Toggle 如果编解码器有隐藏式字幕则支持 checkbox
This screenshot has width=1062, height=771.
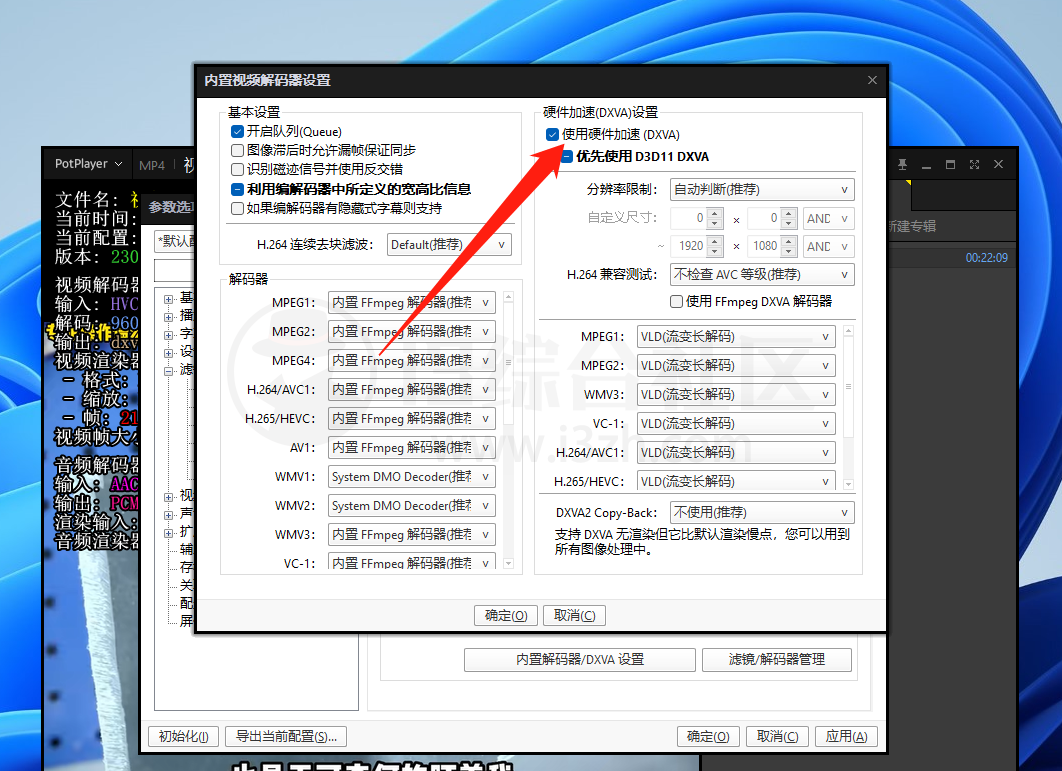pyautogui.click(x=237, y=208)
